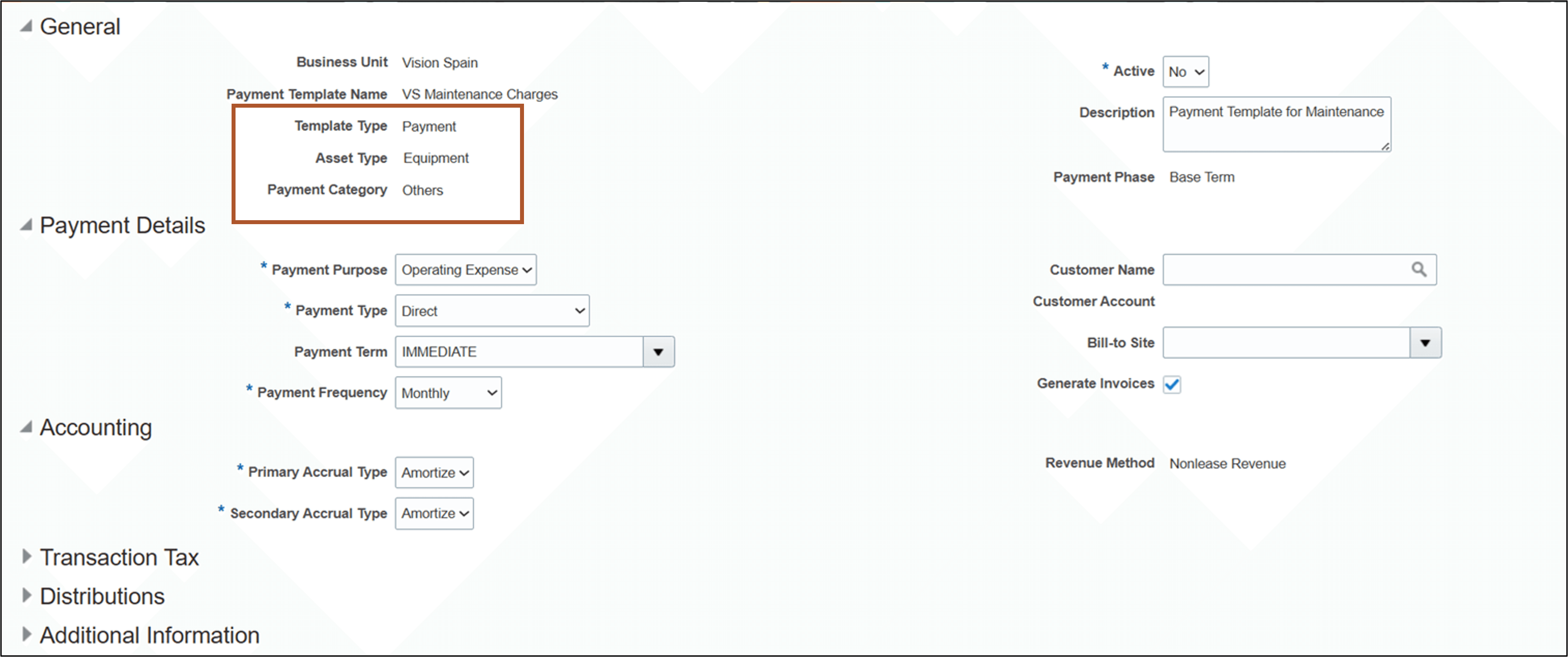The image size is (1568, 657).
Task: Select the Accounting section header
Action: pyautogui.click(x=96, y=427)
